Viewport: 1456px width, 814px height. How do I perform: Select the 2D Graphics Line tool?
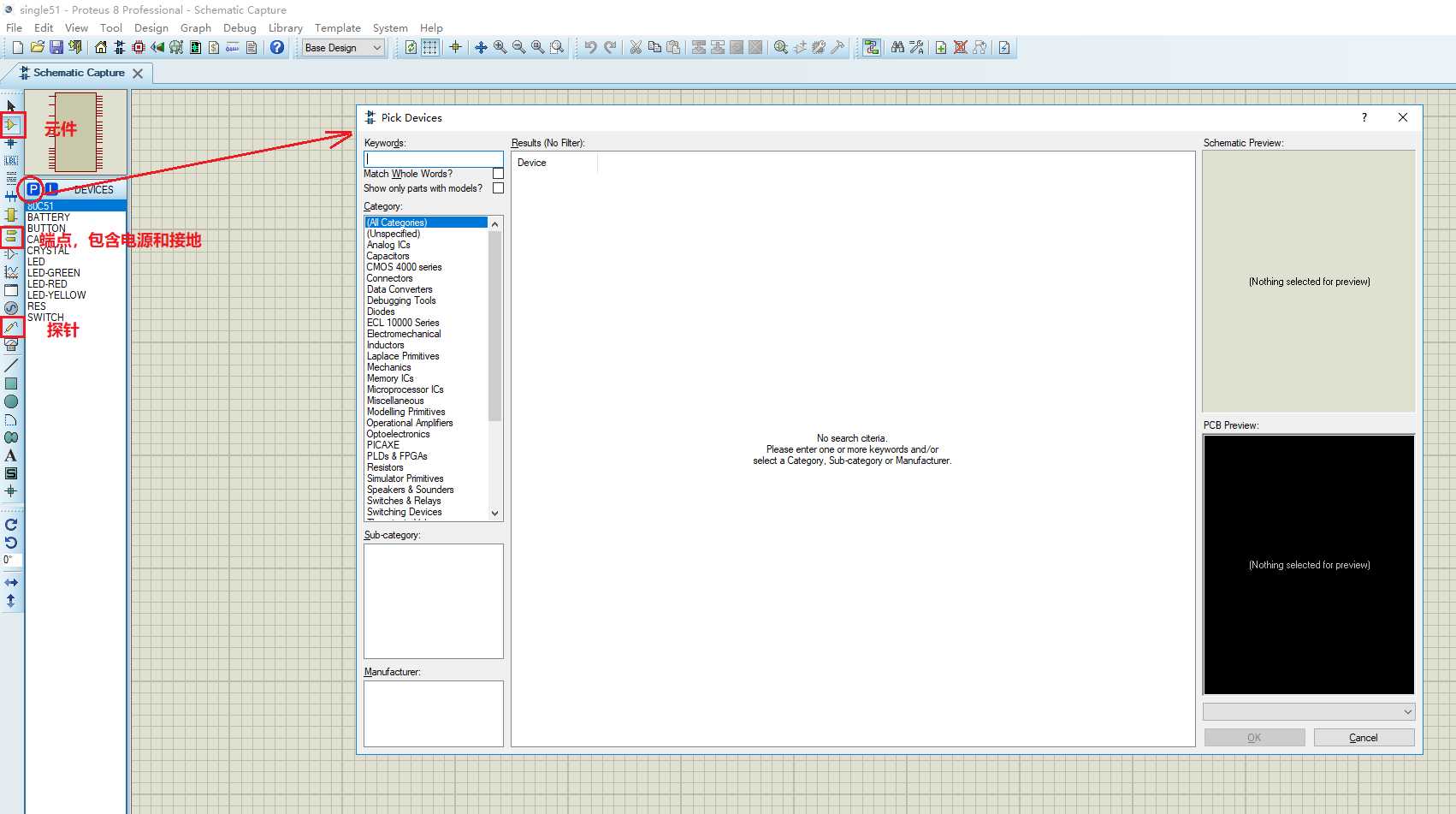click(x=11, y=365)
